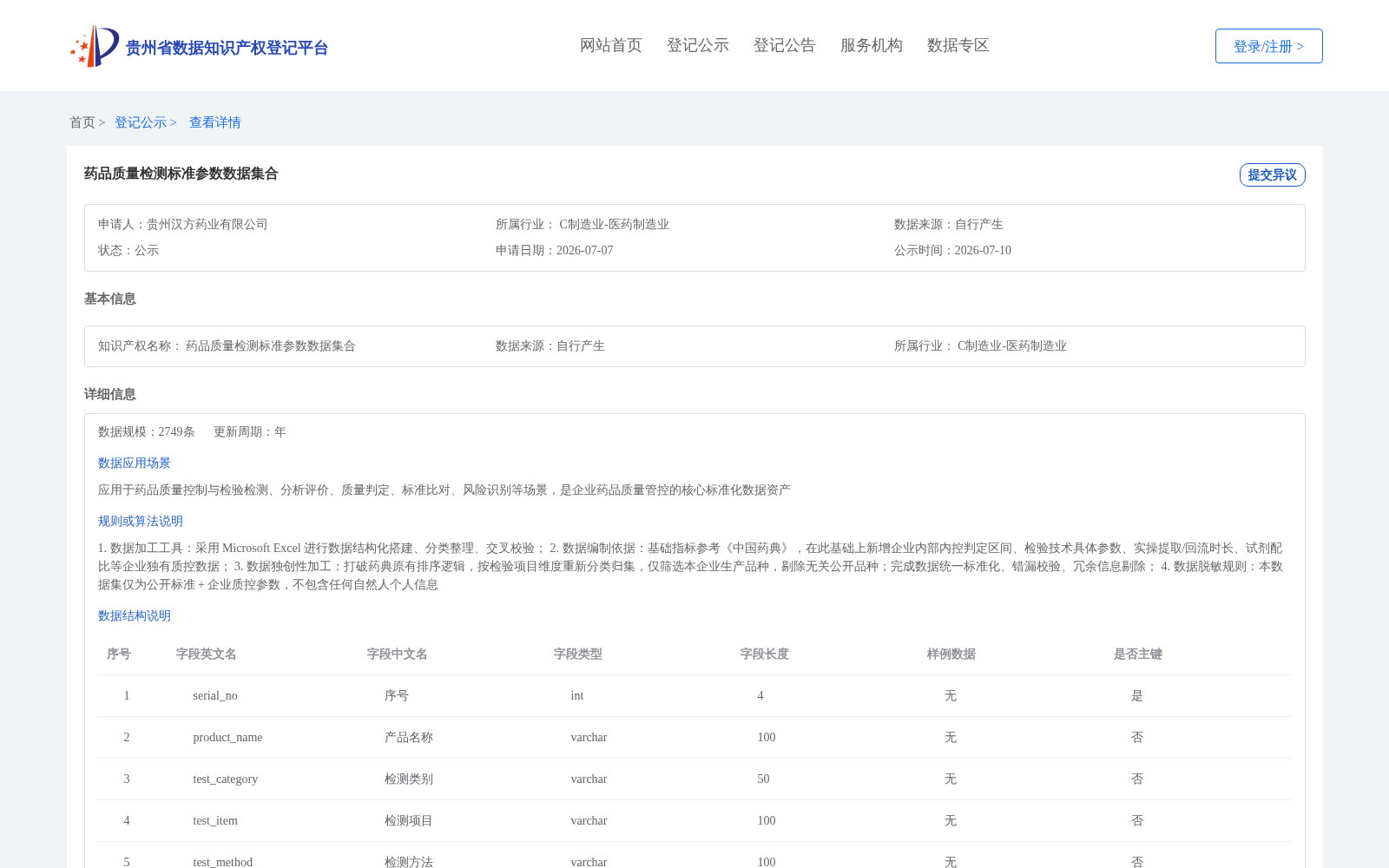Click the test_category field cell
1389x868 pixels.
(x=226, y=779)
